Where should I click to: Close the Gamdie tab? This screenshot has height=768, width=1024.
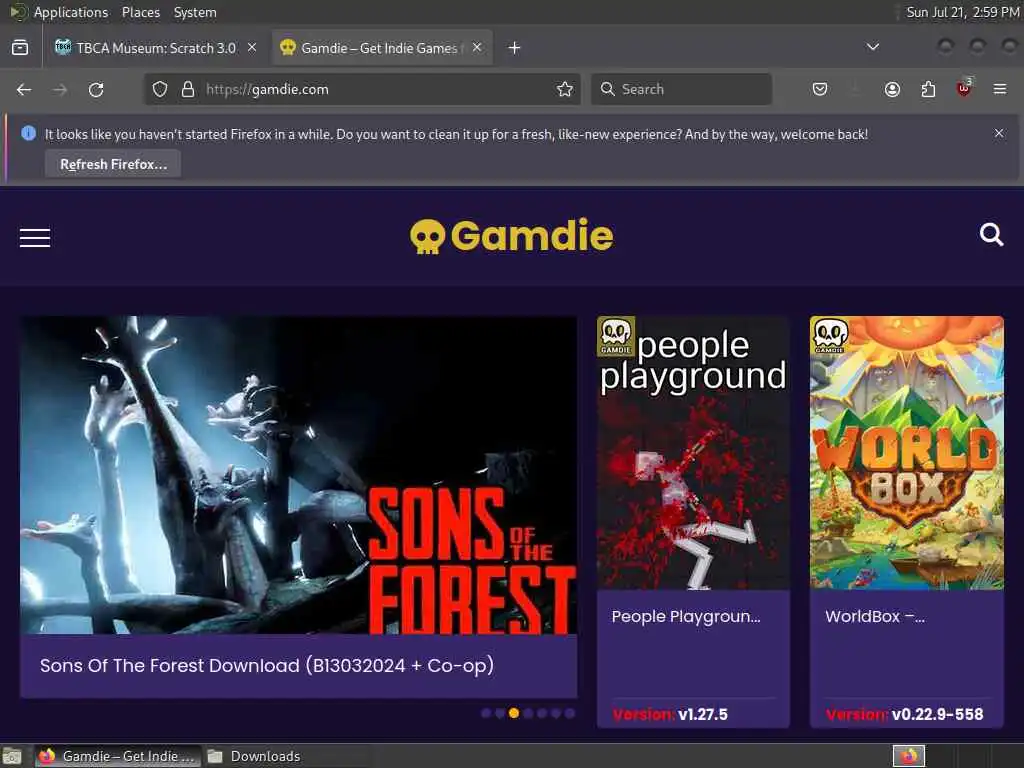(x=477, y=47)
